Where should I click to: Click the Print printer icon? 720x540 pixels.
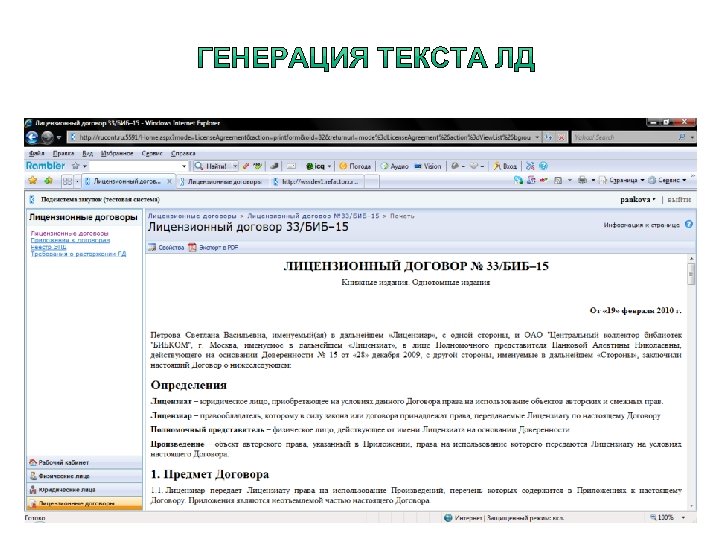click(582, 180)
